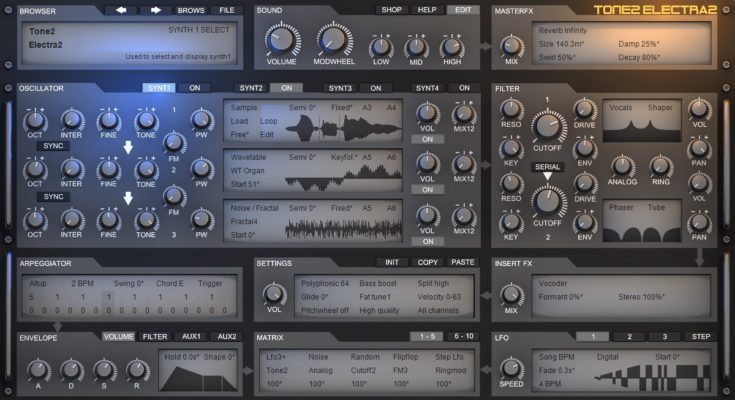Click the Settings VOL knob
The image size is (735, 400).
[273, 294]
